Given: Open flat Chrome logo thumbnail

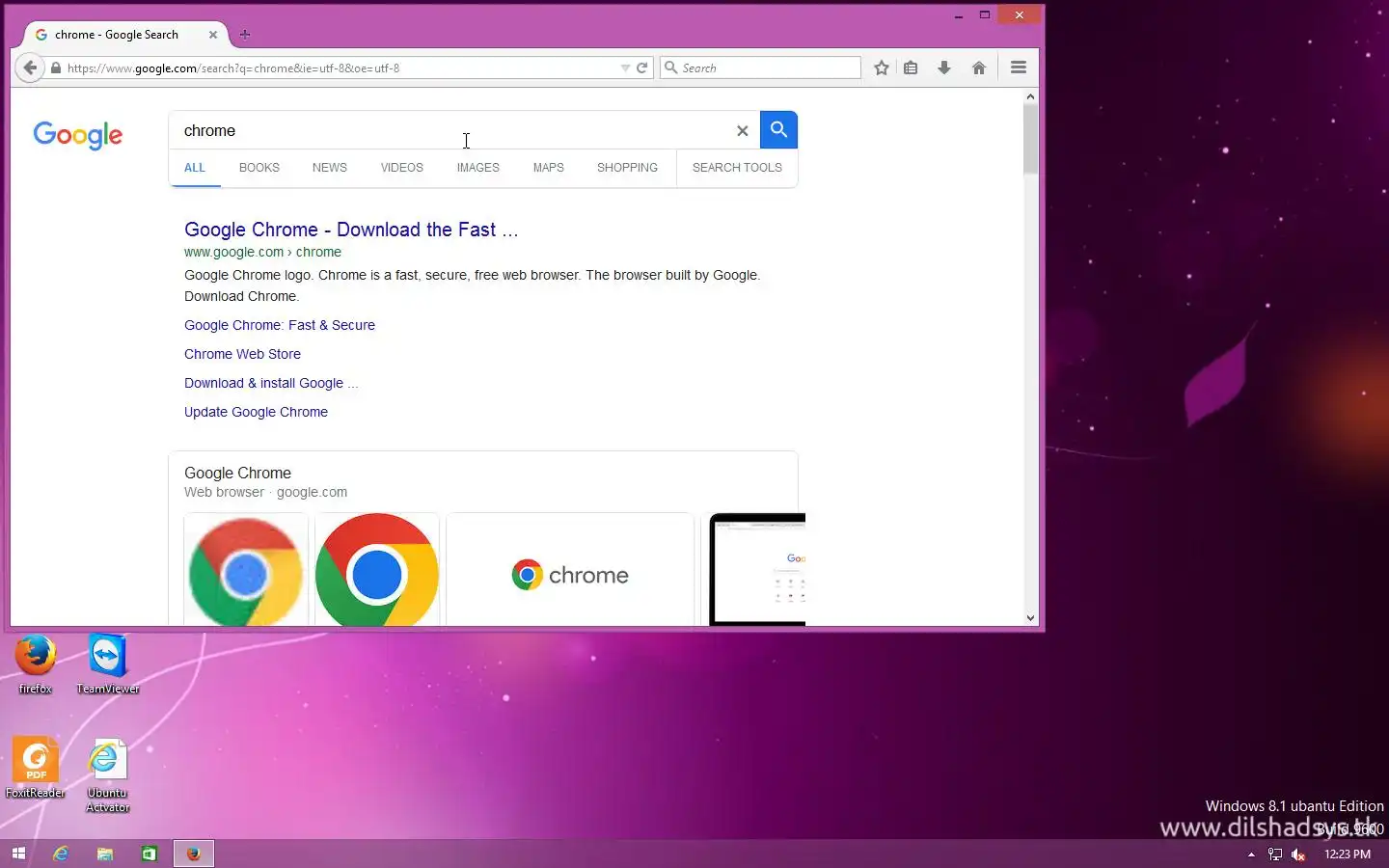Looking at the screenshot, I should pyautogui.click(x=377, y=570).
